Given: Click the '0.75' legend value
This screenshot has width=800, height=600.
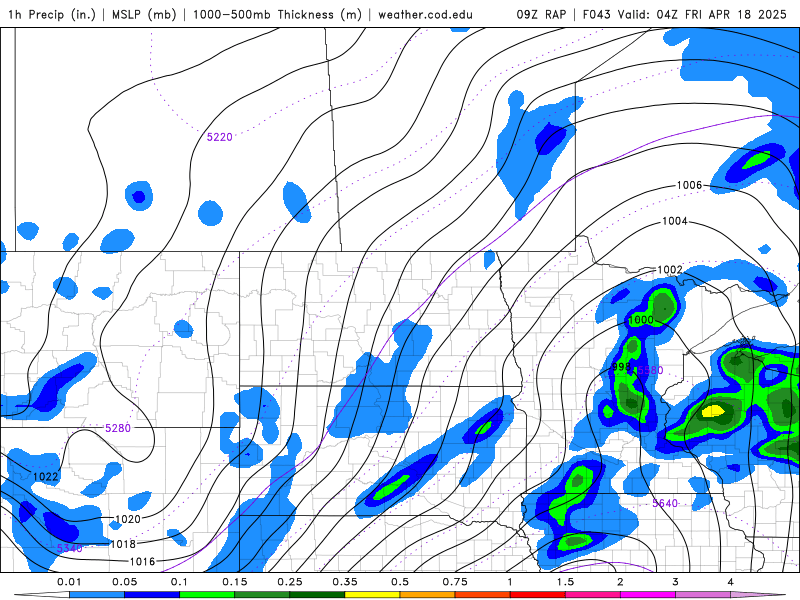Looking at the screenshot, I should pos(455,582).
